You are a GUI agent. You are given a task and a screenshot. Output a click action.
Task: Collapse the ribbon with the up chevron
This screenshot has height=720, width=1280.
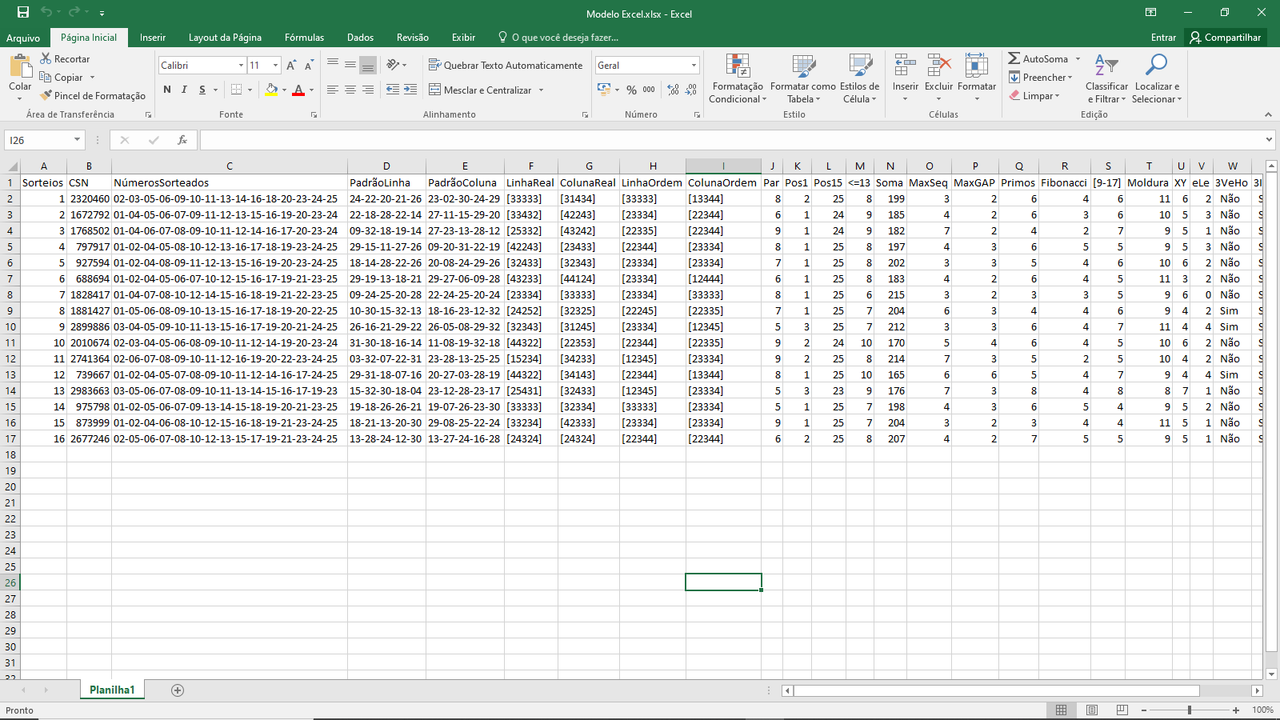pos(1269,114)
